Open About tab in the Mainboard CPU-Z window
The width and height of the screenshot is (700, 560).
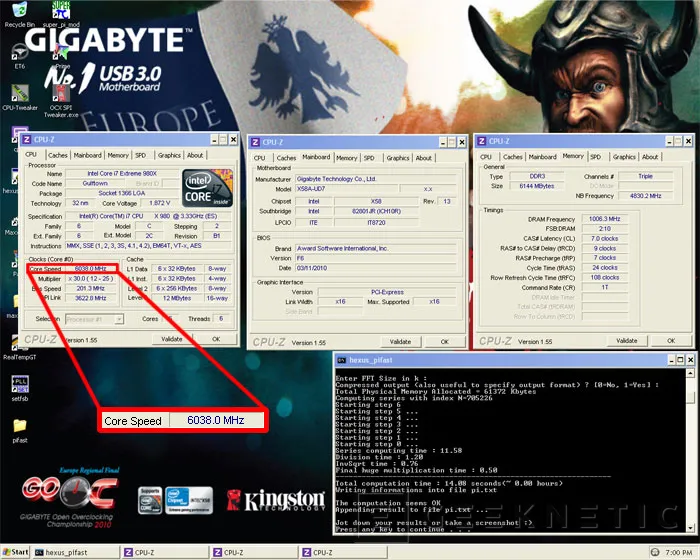424,158
